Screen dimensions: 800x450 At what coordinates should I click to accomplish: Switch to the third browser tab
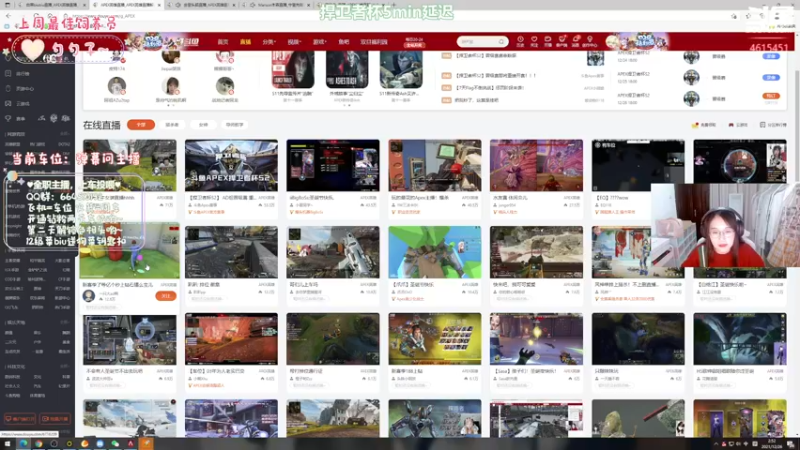point(204,5)
